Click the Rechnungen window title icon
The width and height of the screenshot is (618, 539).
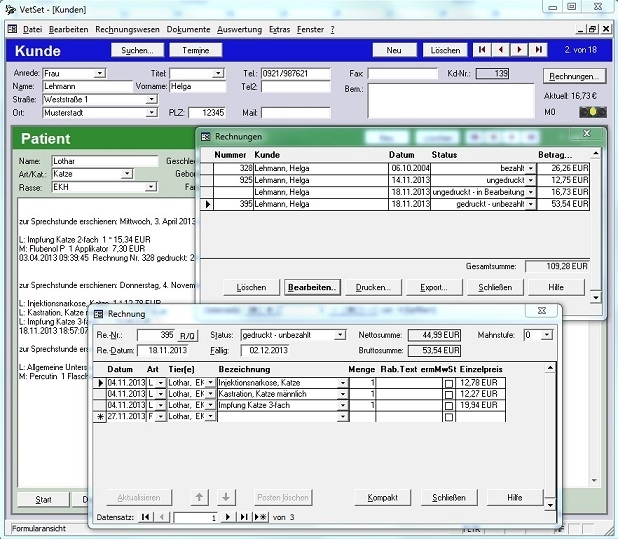point(206,137)
